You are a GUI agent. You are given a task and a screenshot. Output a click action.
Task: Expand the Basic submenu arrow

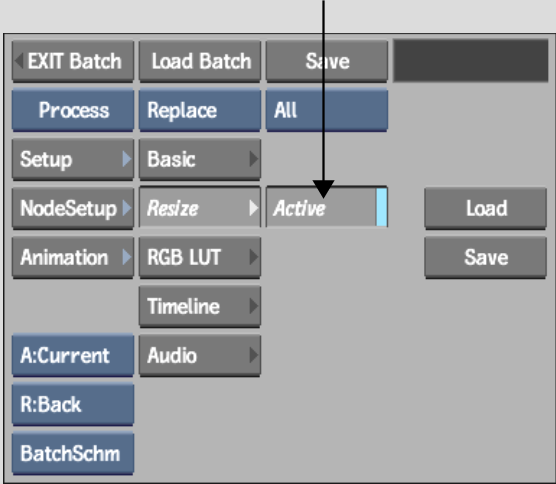tap(254, 159)
